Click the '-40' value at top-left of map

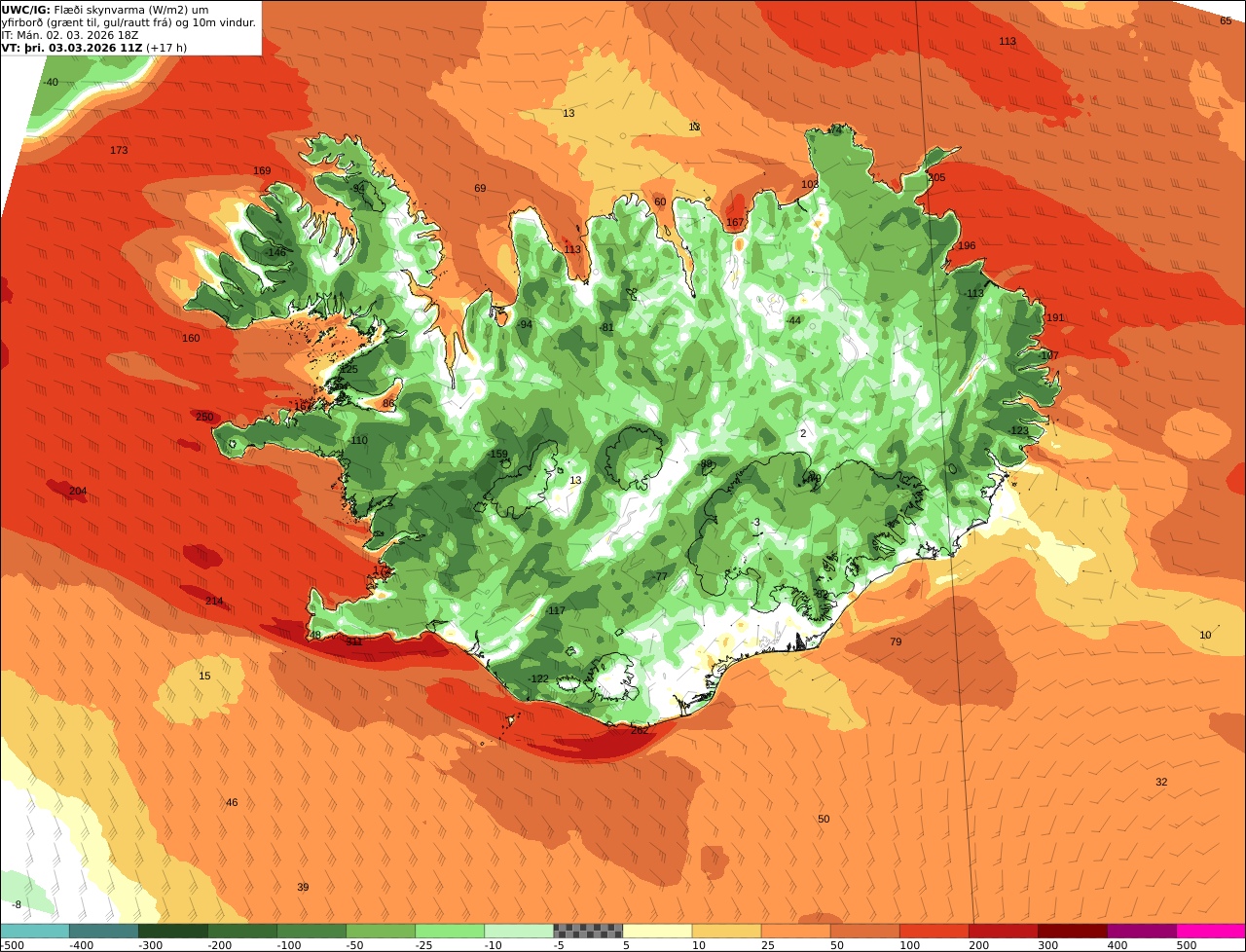(50, 82)
